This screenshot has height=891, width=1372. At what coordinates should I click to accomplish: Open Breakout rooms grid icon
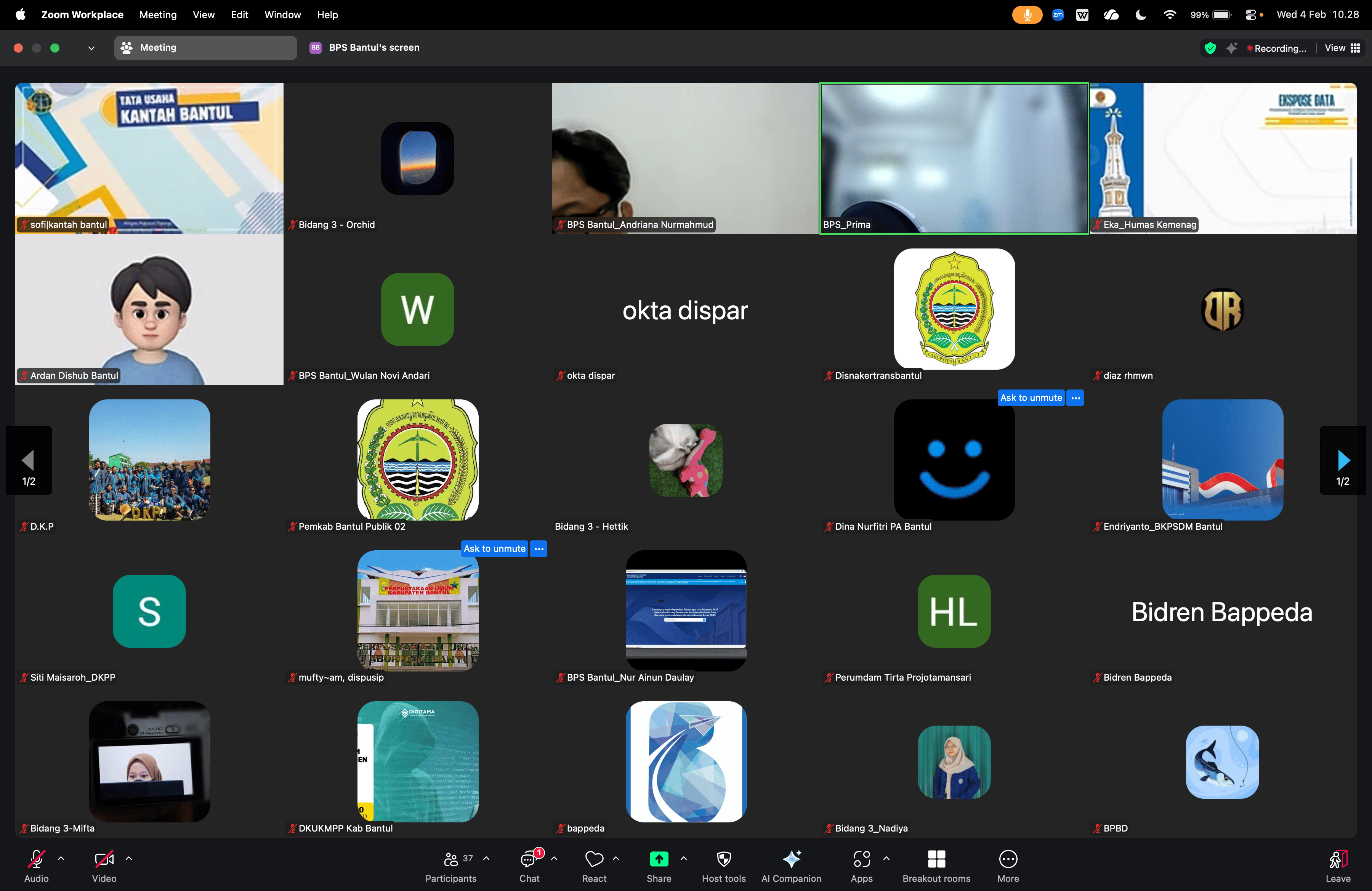pos(936,859)
